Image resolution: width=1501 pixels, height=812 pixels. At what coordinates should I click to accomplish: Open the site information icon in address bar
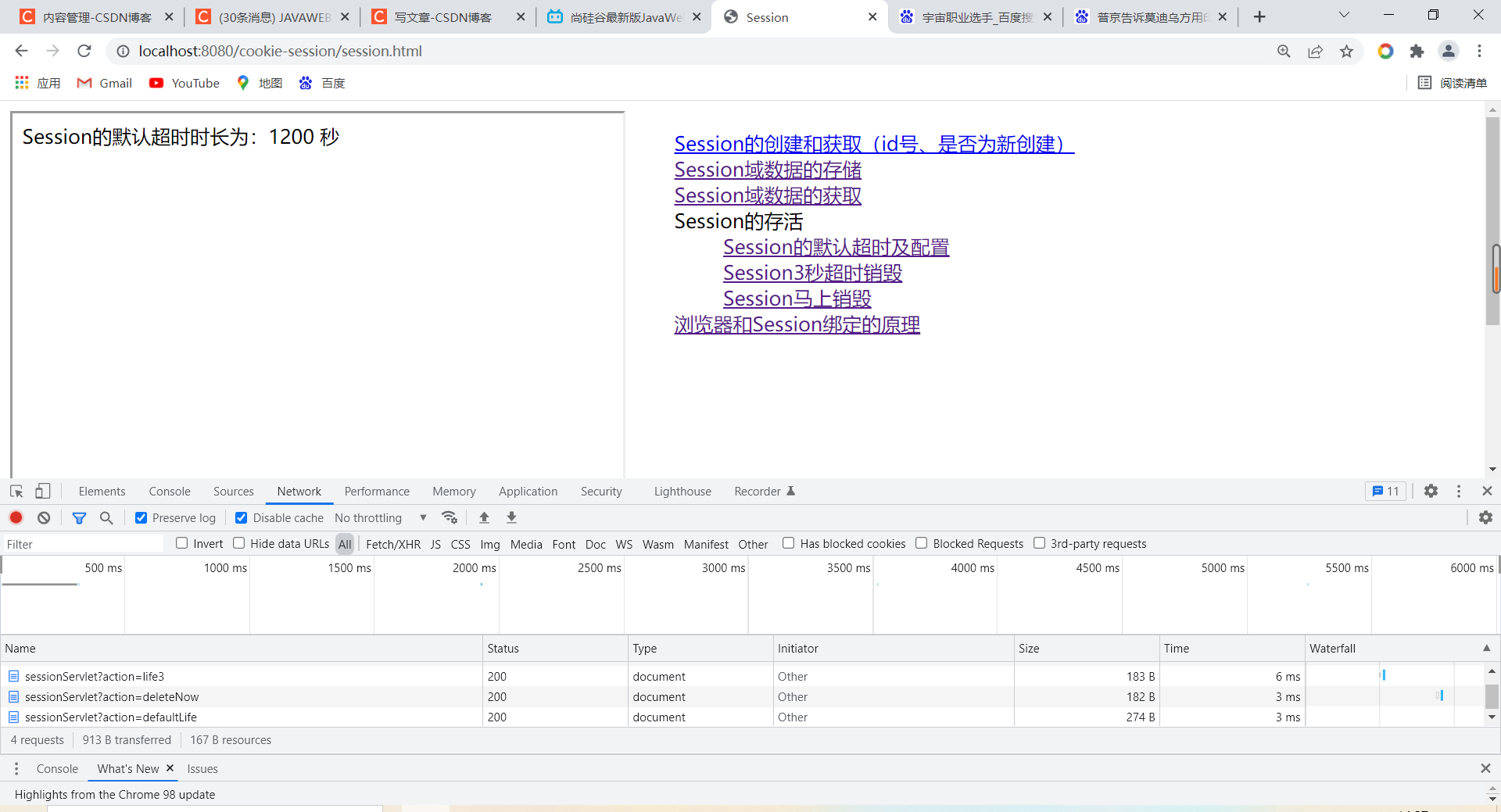click(x=123, y=51)
